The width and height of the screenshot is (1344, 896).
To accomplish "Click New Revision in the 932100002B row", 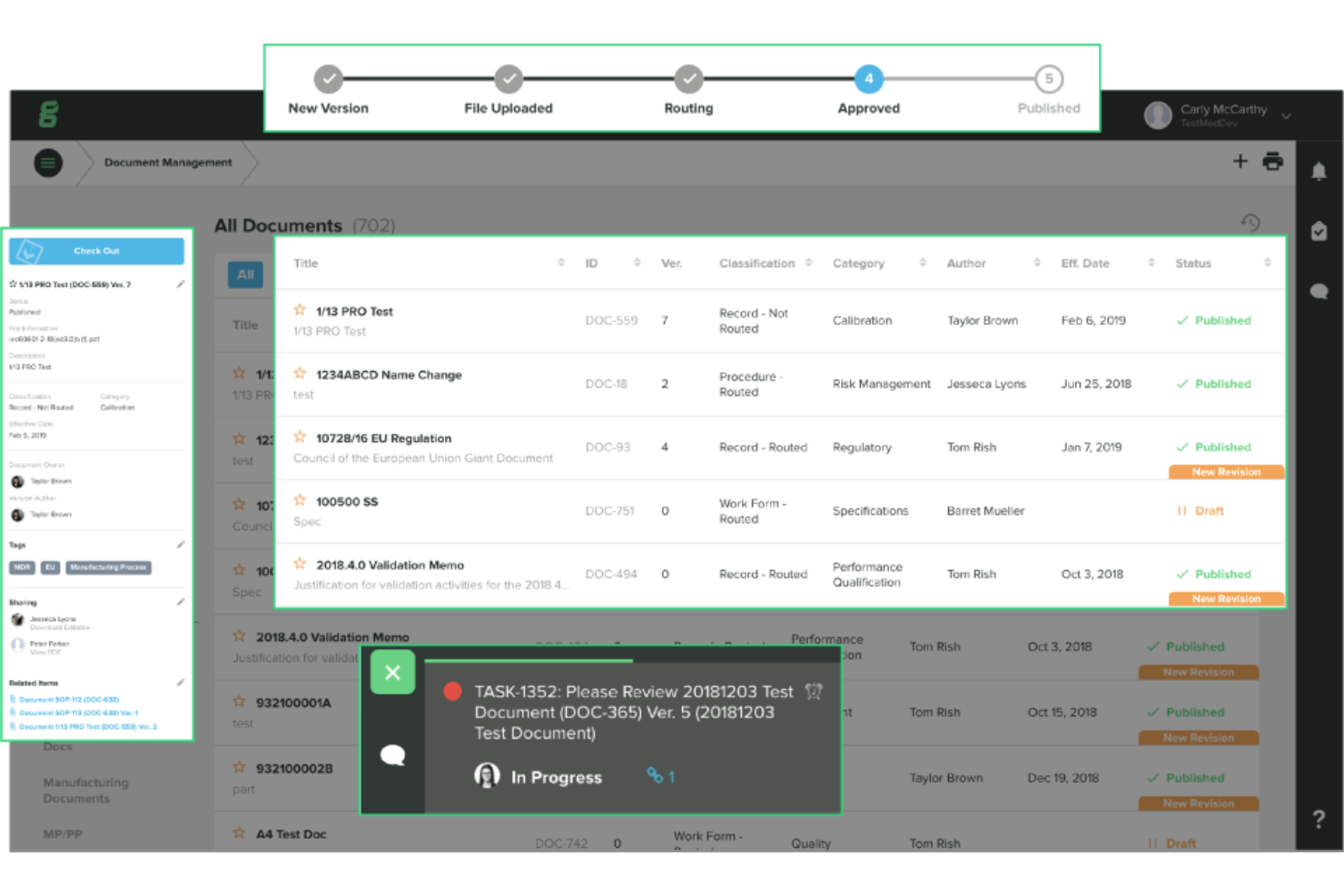I will pos(1199,803).
